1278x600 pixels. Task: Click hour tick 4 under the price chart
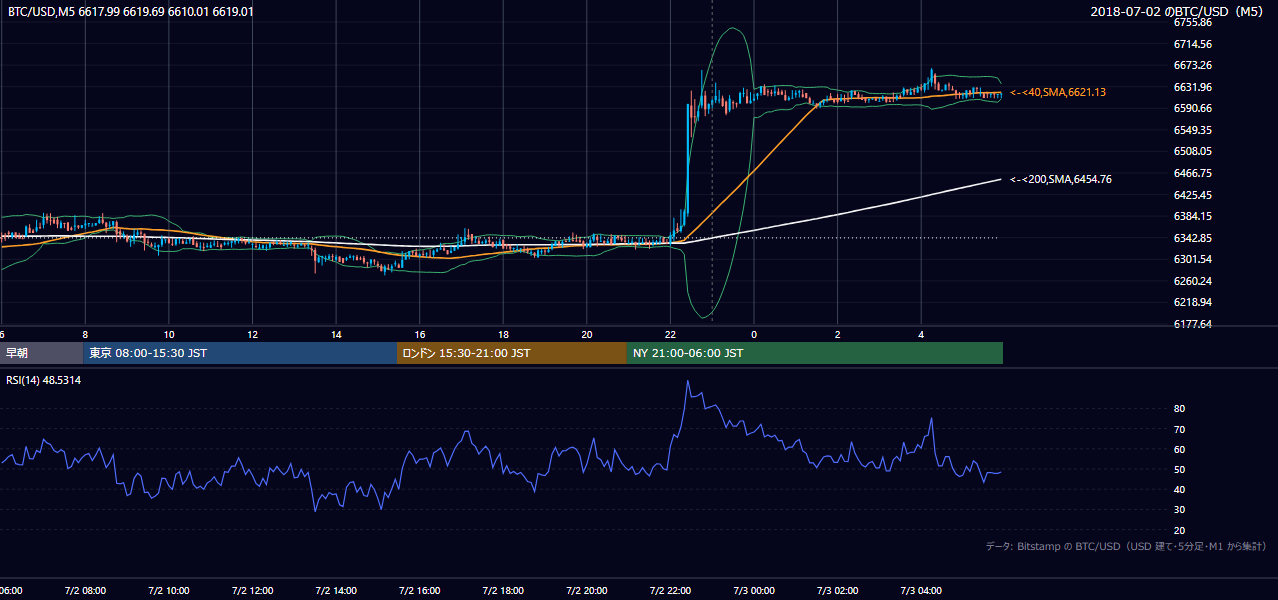pyautogui.click(x=921, y=335)
